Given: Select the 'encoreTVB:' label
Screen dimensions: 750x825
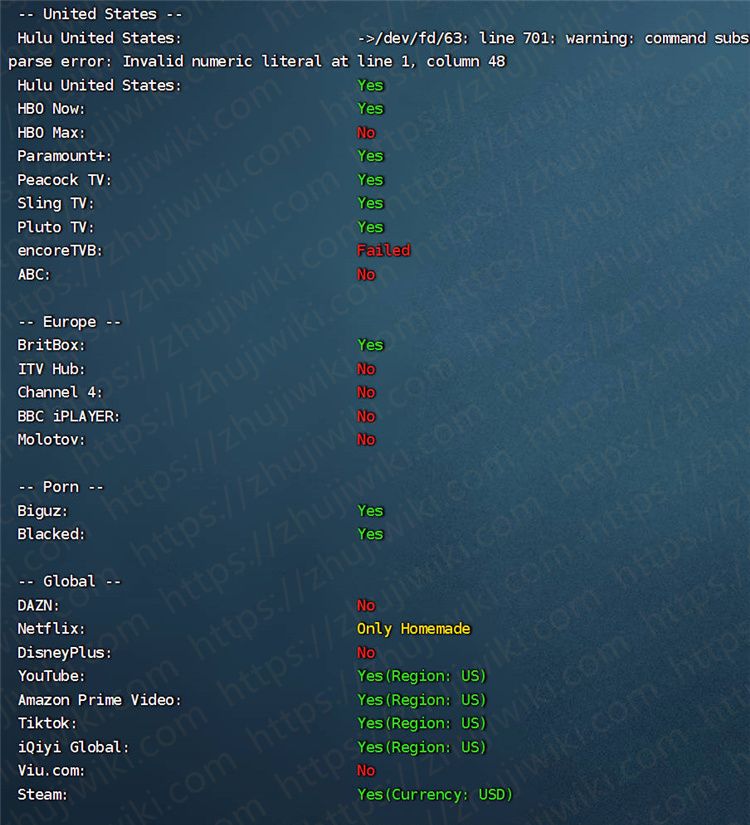Looking at the screenshot, I should tap(60, 250).
